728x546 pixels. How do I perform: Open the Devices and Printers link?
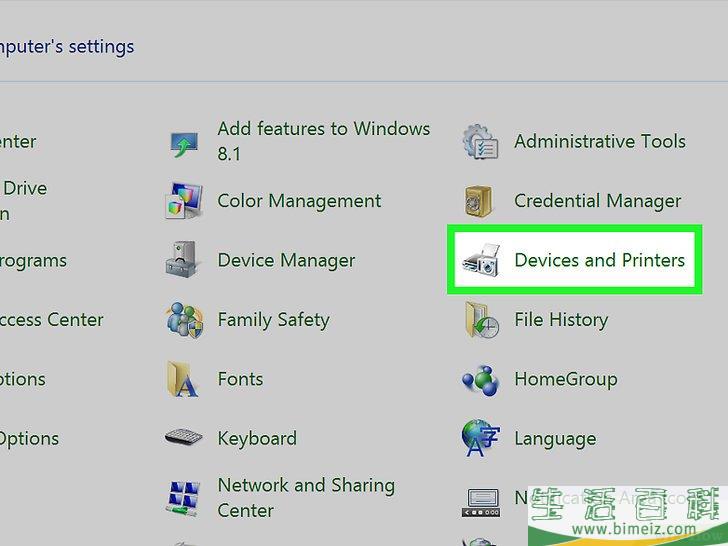point(599,260)
